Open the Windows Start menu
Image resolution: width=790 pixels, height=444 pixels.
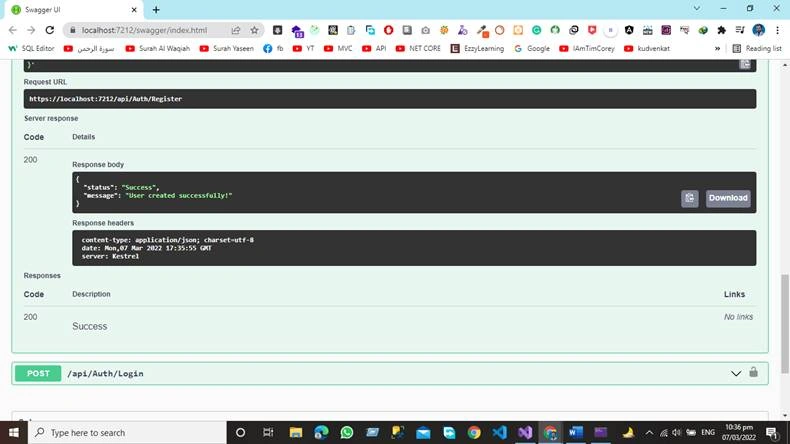pos(14,432)
